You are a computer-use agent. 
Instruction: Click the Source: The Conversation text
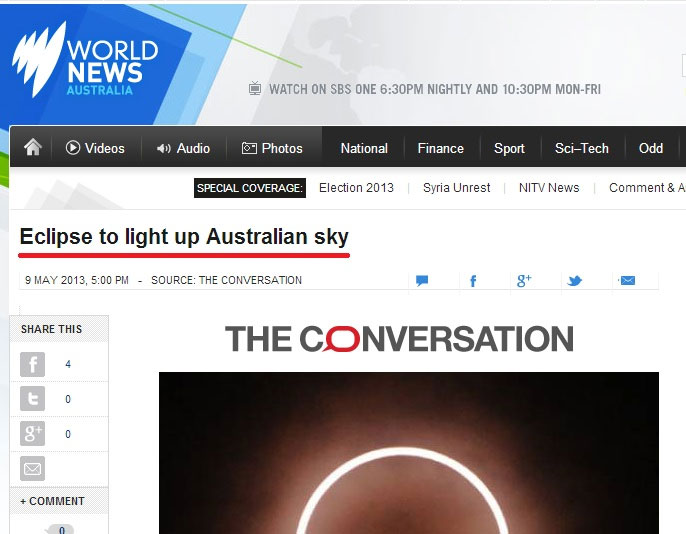[x=226, y=280]
